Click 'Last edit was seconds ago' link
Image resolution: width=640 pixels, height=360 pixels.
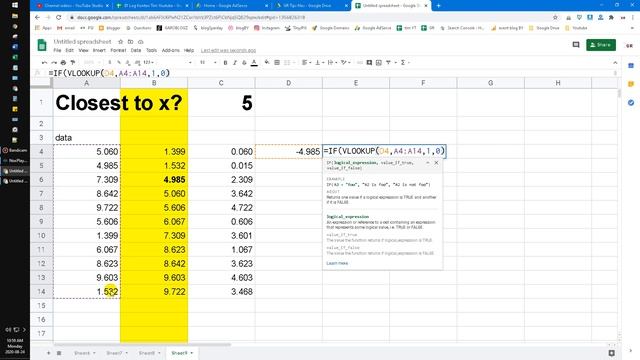[228, 50]
